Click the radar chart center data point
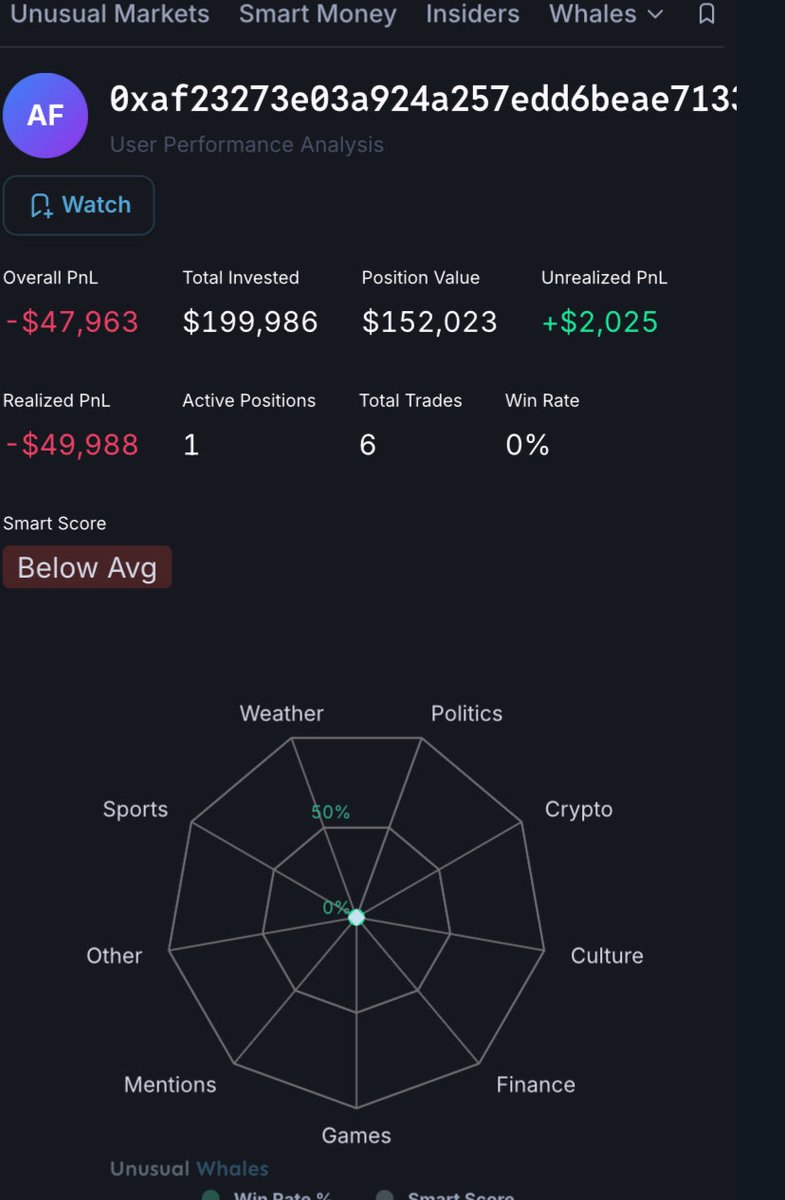This screenshot has height=1200, width=785. [x=356, y=917]
